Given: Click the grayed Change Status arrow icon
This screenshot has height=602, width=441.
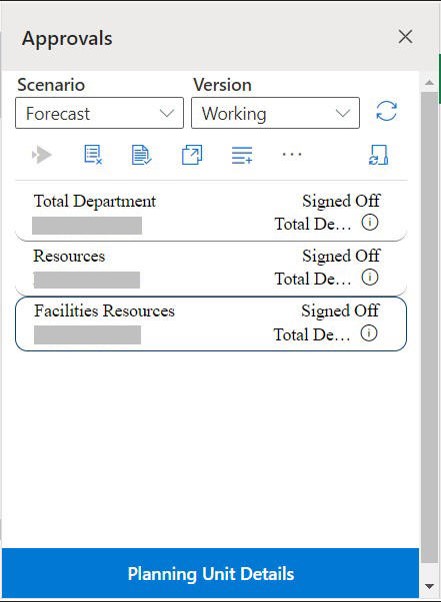Looking at the screenshot, I should click(42, 155).
